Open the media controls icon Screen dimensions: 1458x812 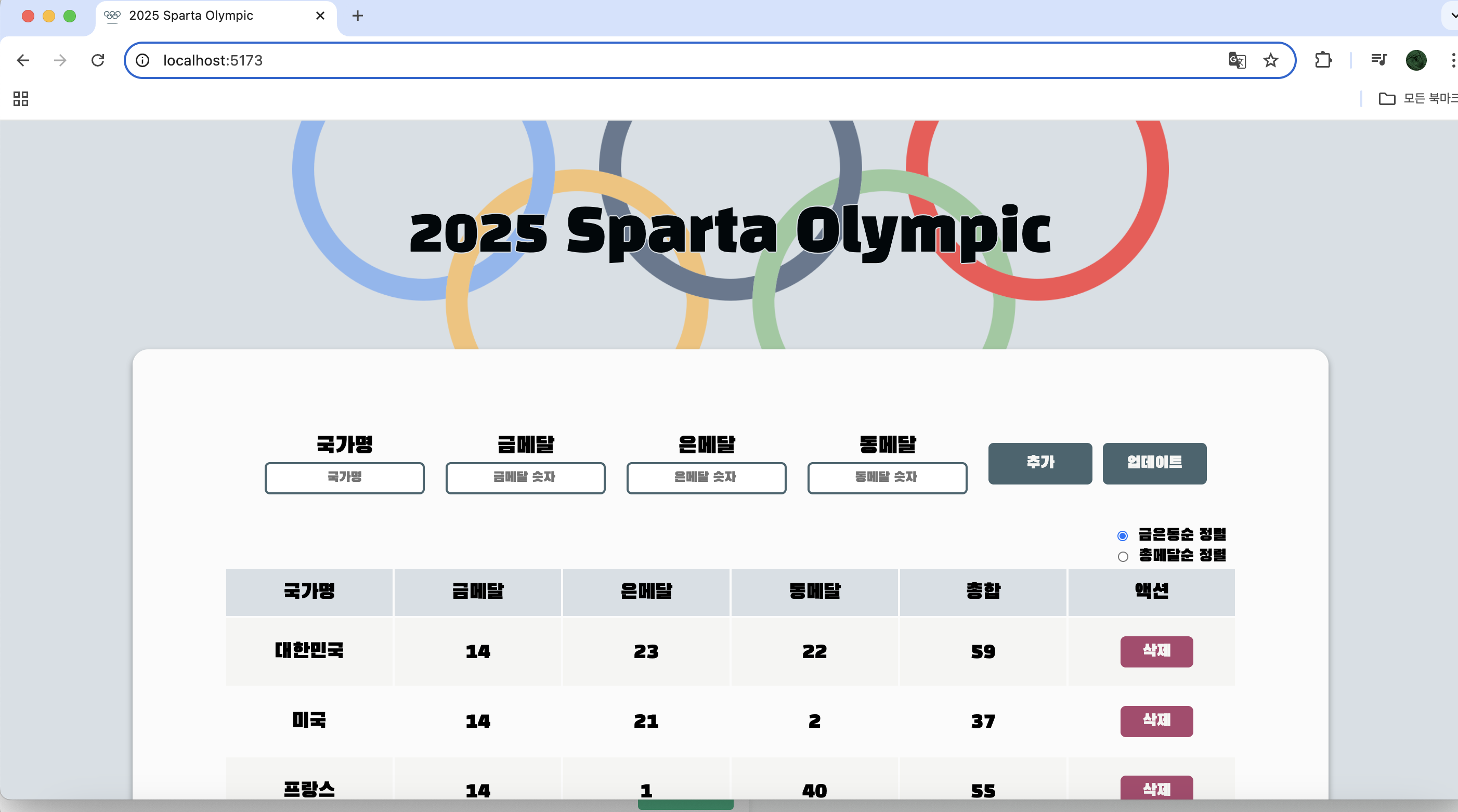pyautogui.click(x=1379, y=60)
